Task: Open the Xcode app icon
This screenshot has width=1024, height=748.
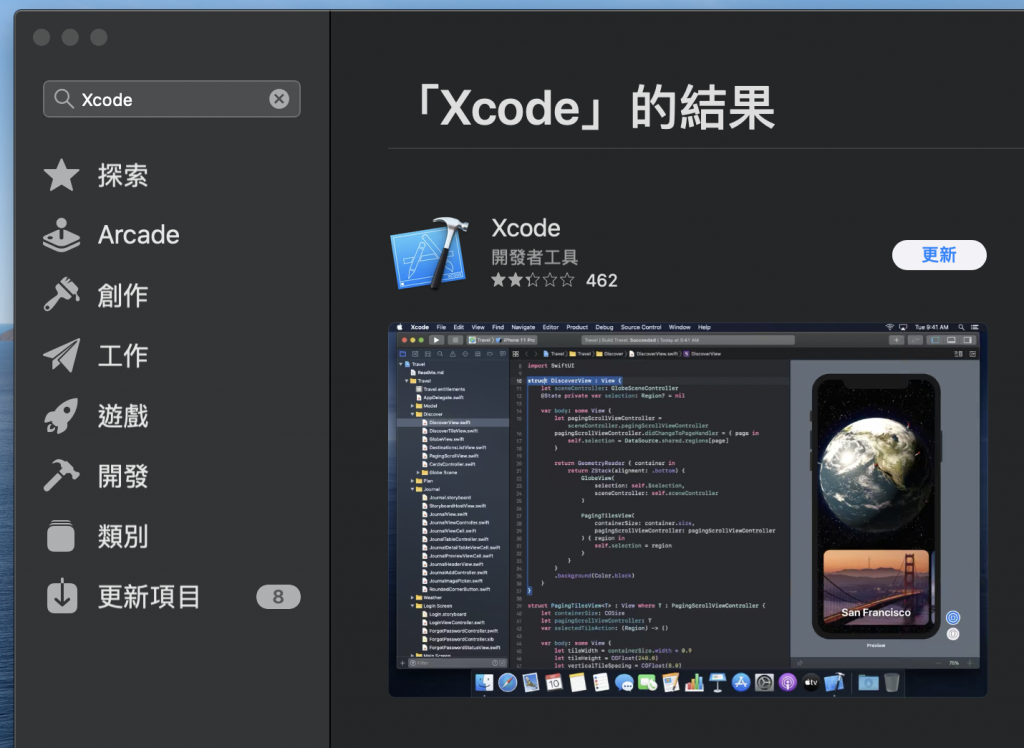Action: tap(430, 253)
